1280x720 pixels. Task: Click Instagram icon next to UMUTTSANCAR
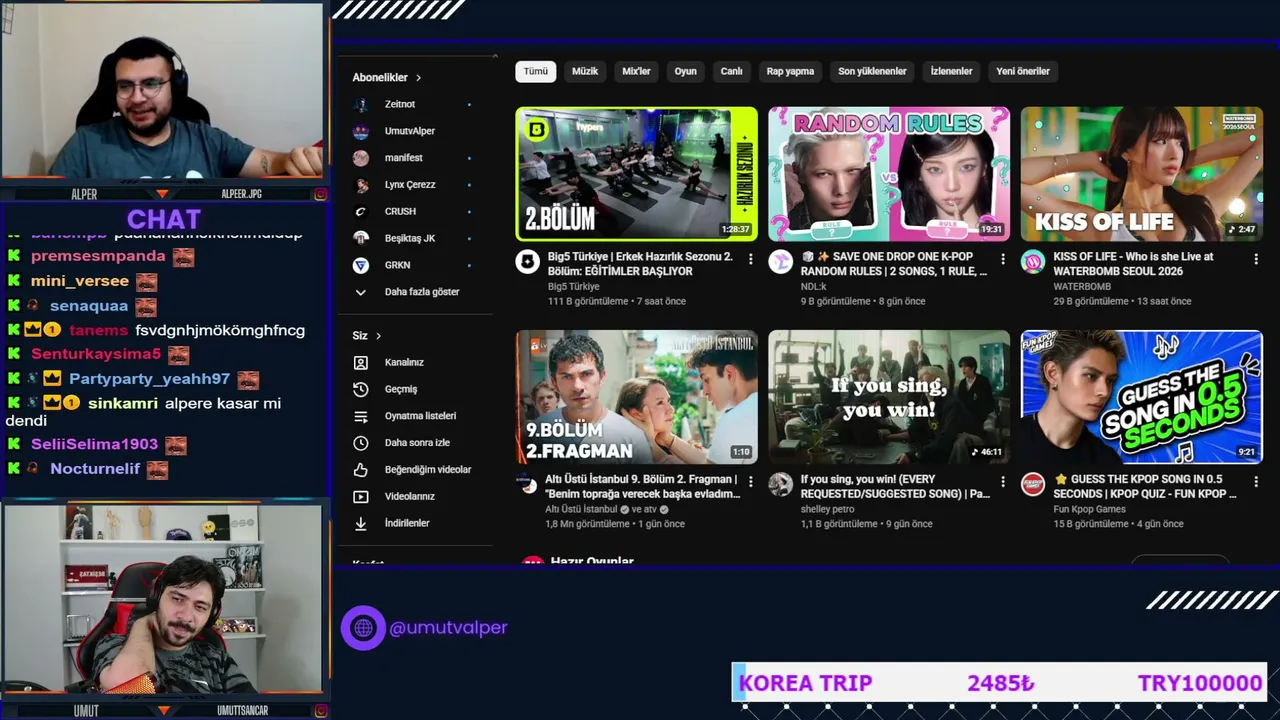click(x=321, y=711)
